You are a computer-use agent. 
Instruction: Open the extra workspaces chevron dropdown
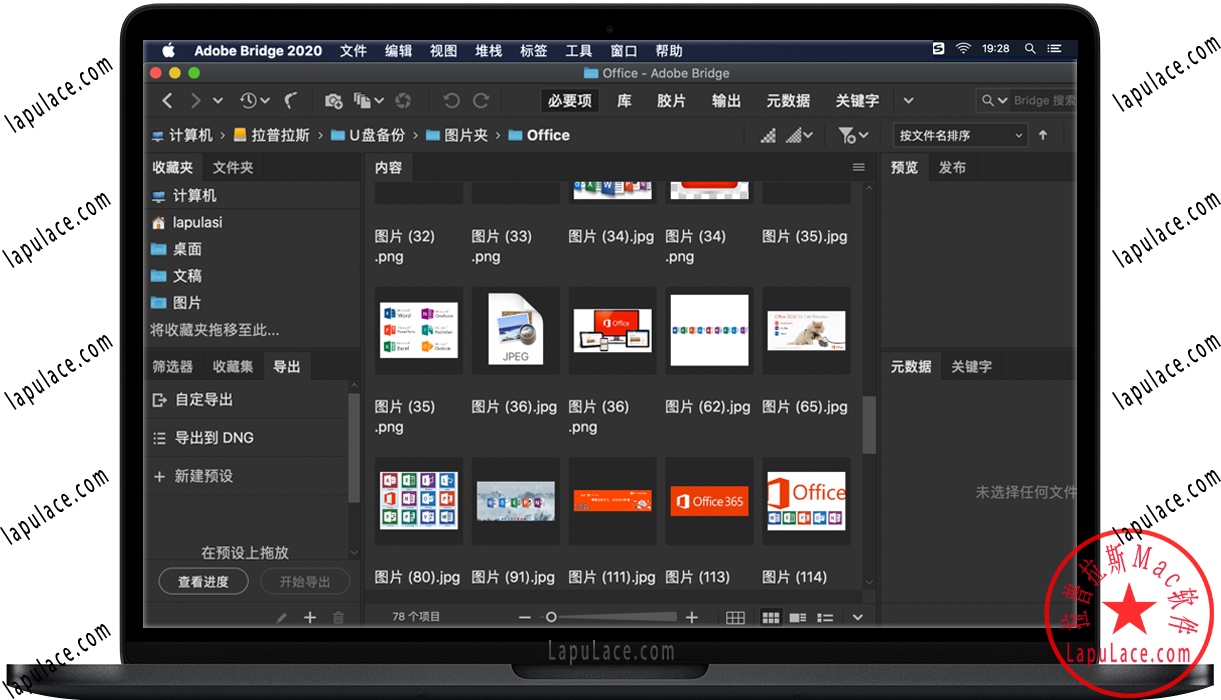pyautogui.click(x=908, y=100)
